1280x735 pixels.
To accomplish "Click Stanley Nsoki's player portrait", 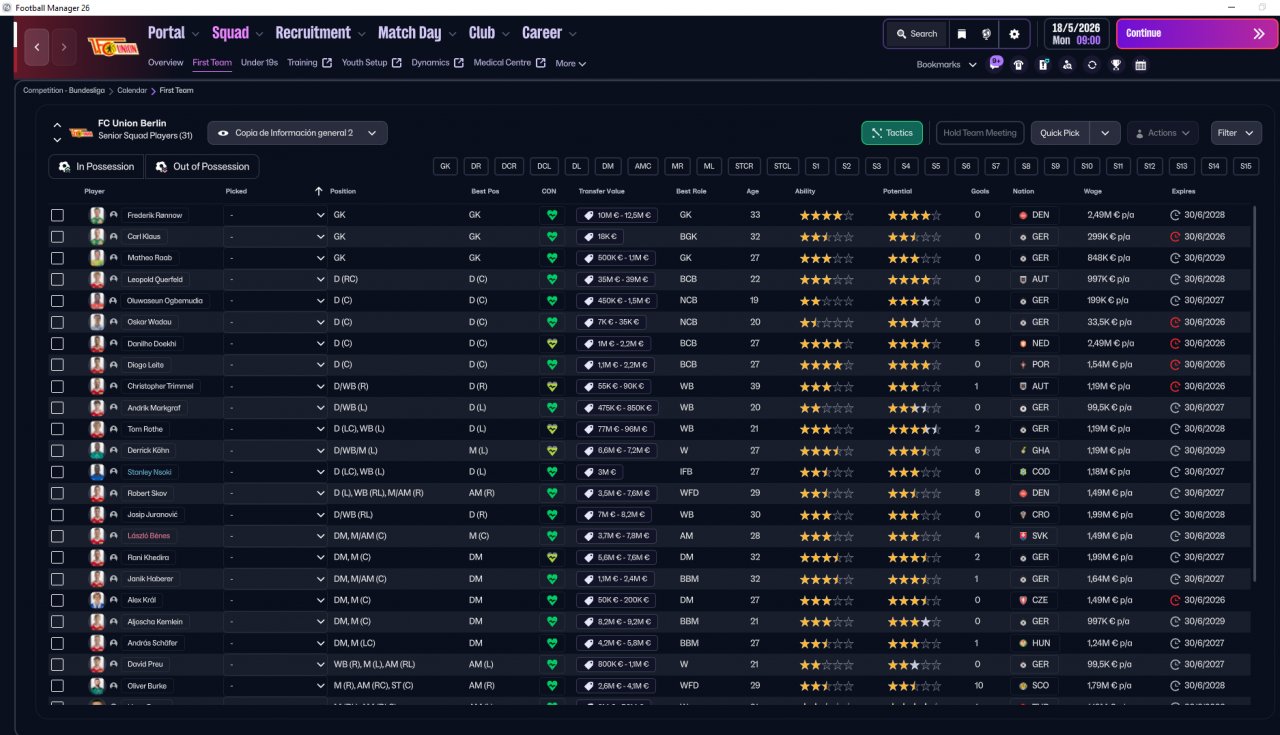I will (x=97, y=472).
